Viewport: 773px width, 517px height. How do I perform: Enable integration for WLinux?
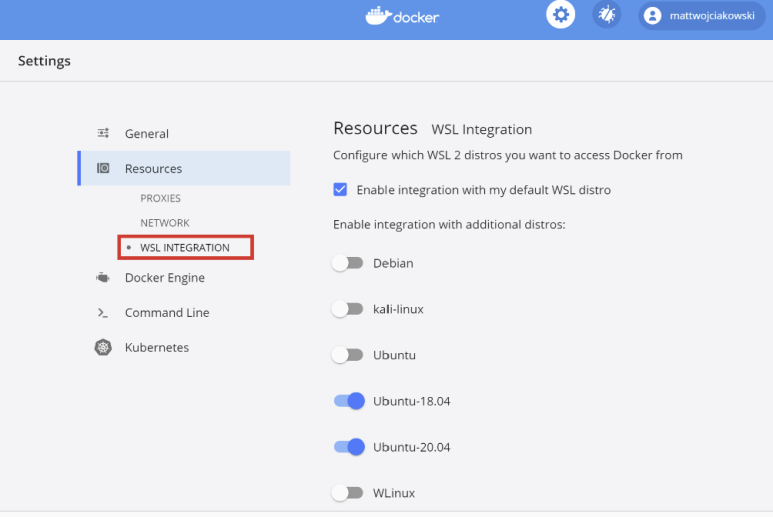click(x=348, y=492)
